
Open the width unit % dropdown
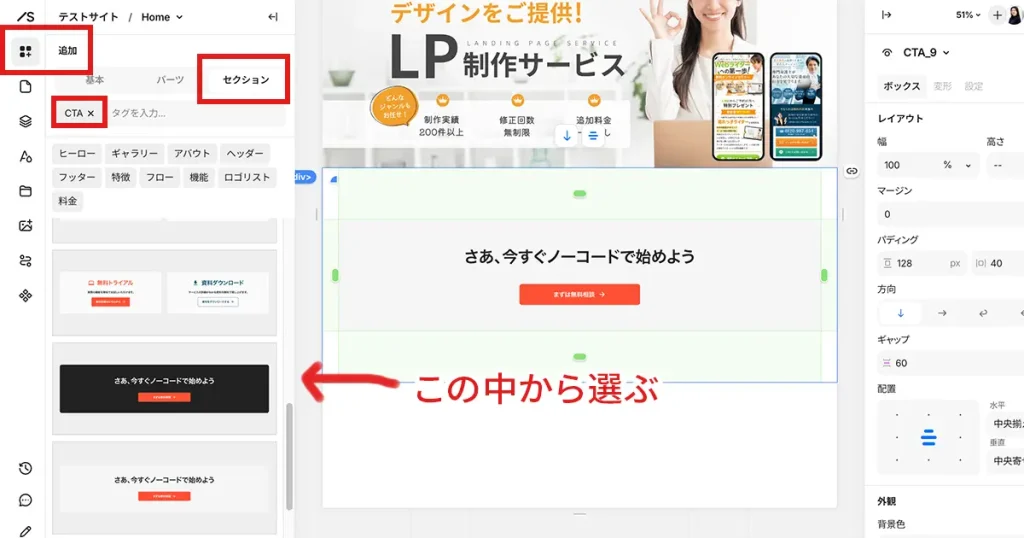tap(957, 165)
